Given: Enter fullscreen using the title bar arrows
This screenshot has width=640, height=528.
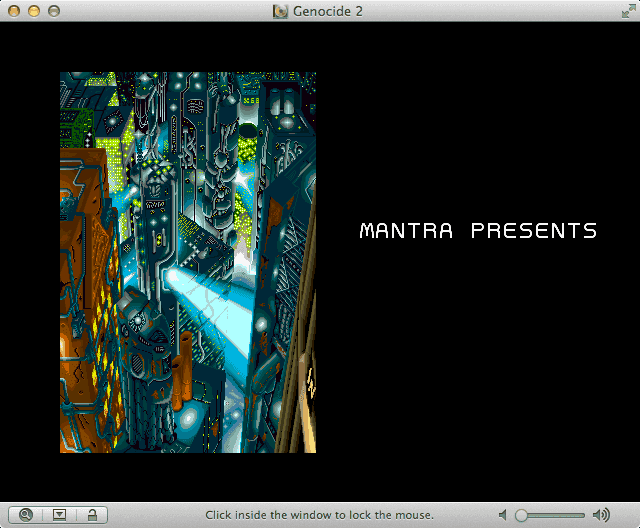Looking at the screenshot, I should (x=629, y=11).
